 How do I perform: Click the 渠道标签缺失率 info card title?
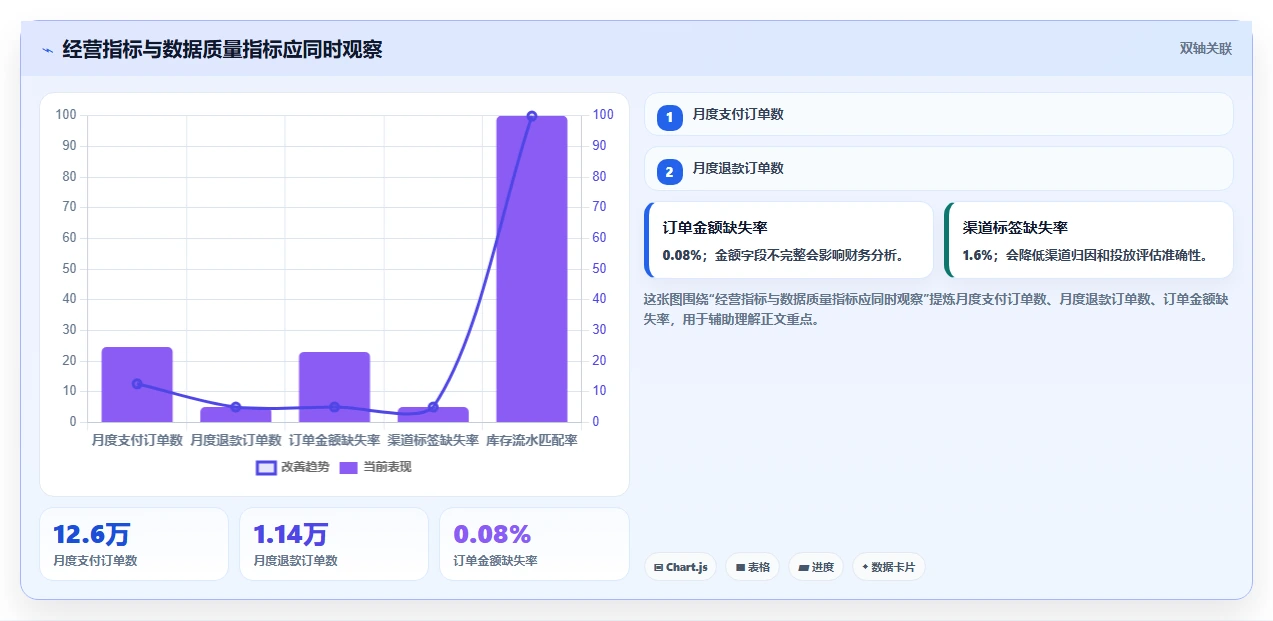[1015, 228]
